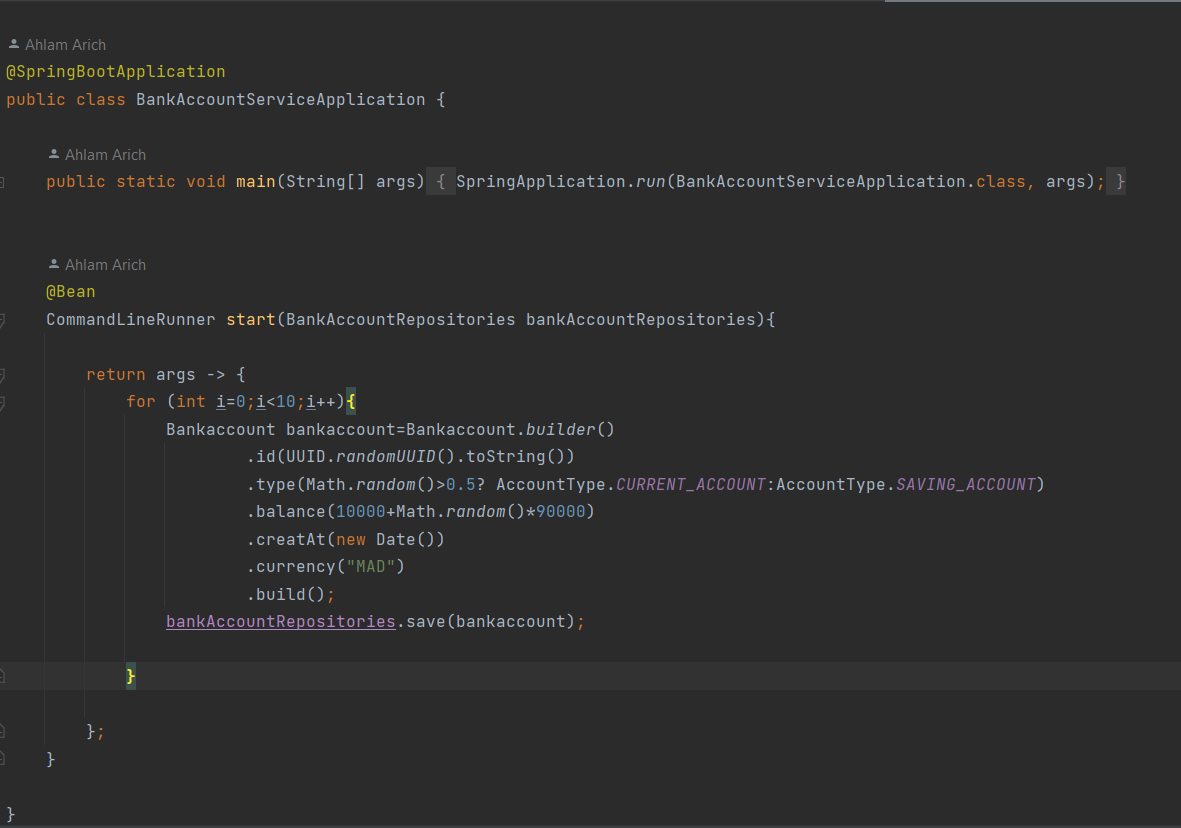The height and width of the screenshot is (828, 1181).
Task: Click the horizontal scrollbar at the top right
Action: click(1030, 3)
